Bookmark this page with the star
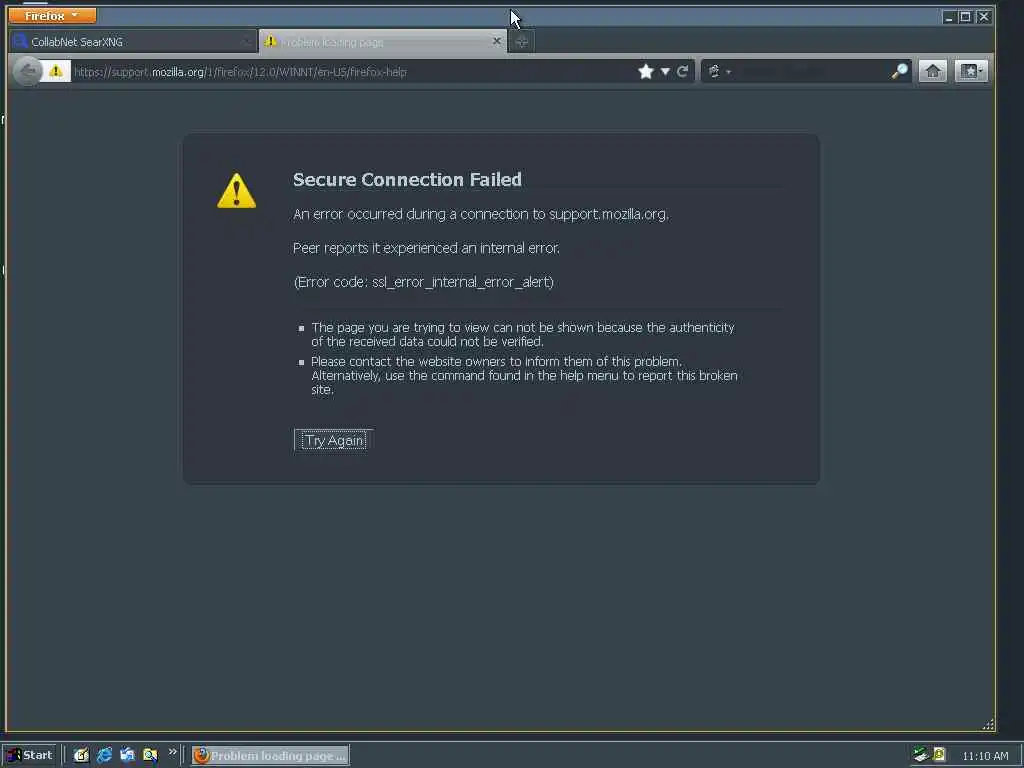Viewport: 1024px width, 768px height. coord(646,71)
